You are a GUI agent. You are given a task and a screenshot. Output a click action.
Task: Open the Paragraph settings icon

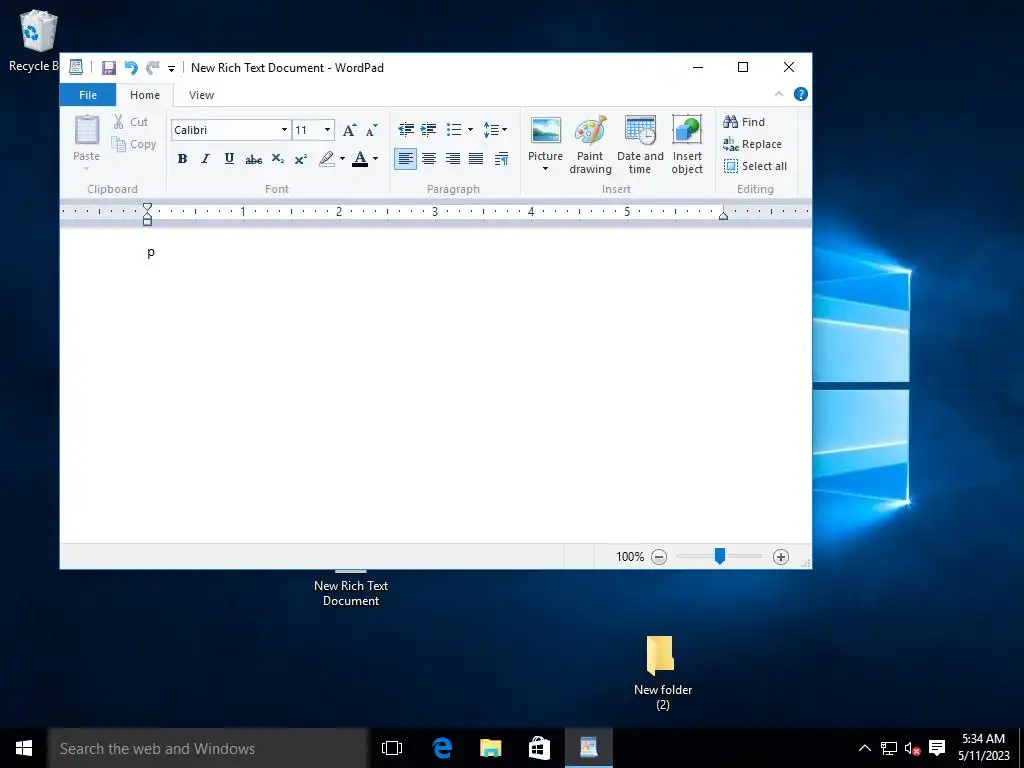coord(502,159)
